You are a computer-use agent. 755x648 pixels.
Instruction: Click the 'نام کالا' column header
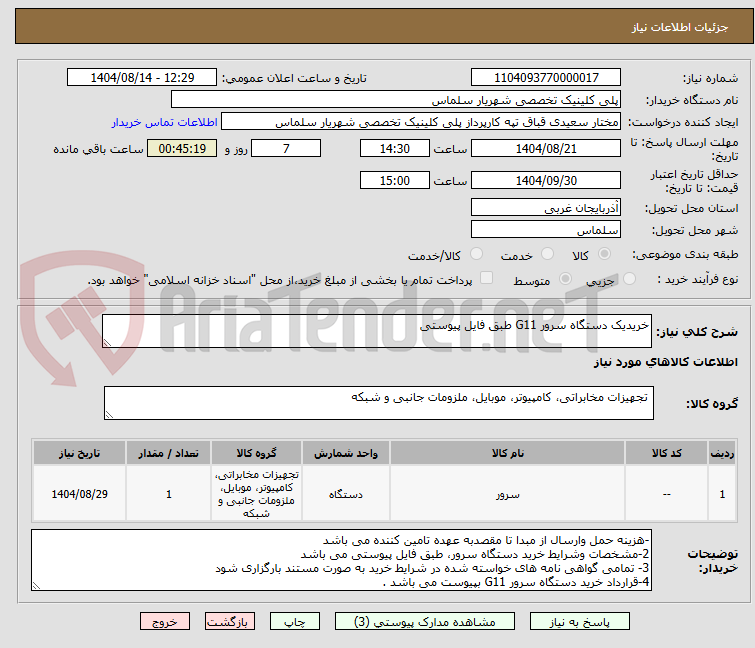pos(508,453)
